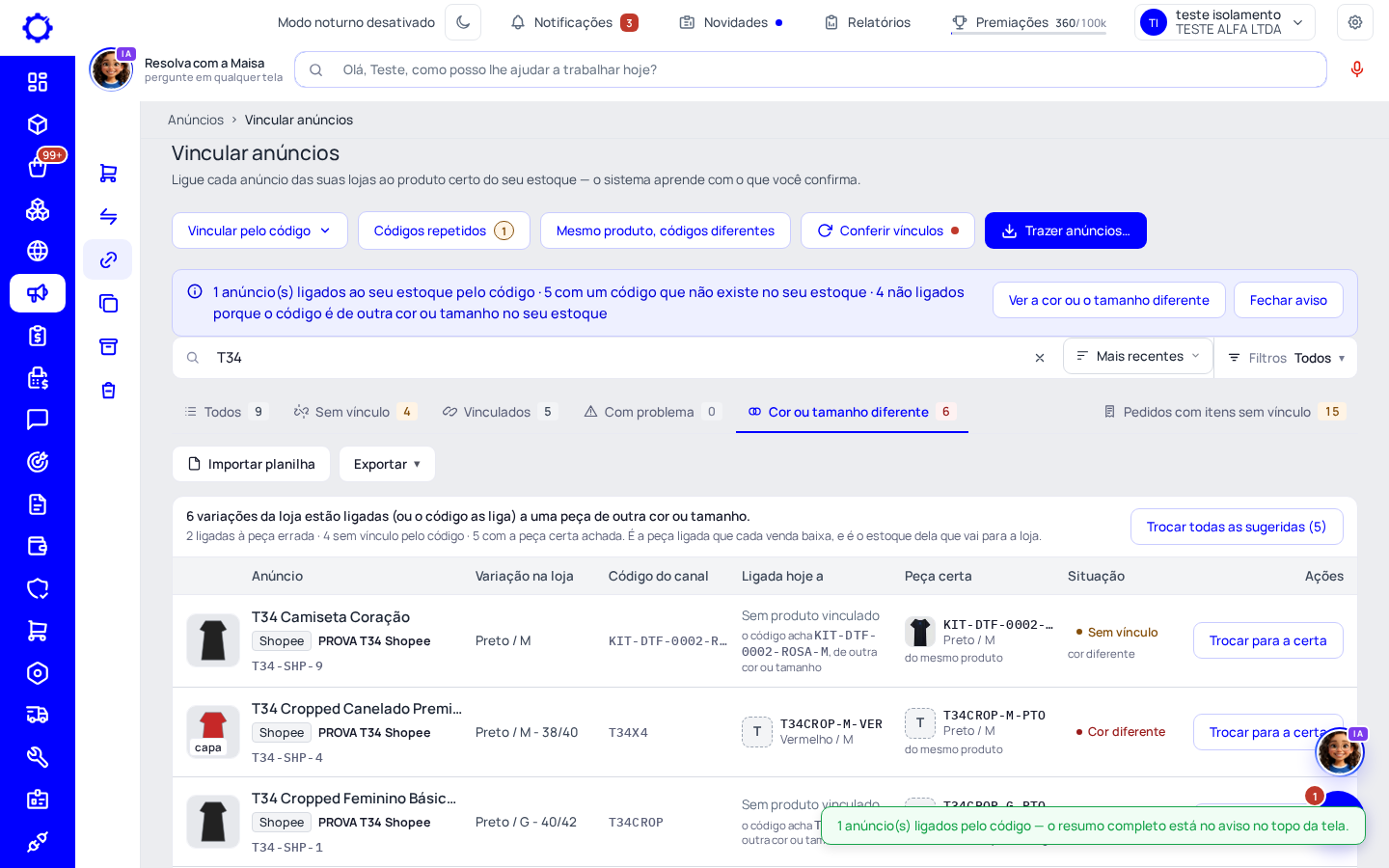This screenshot has width=1389, height=868.
Task: Focus the Maisa assistant search field
Action: click(810, 69)
